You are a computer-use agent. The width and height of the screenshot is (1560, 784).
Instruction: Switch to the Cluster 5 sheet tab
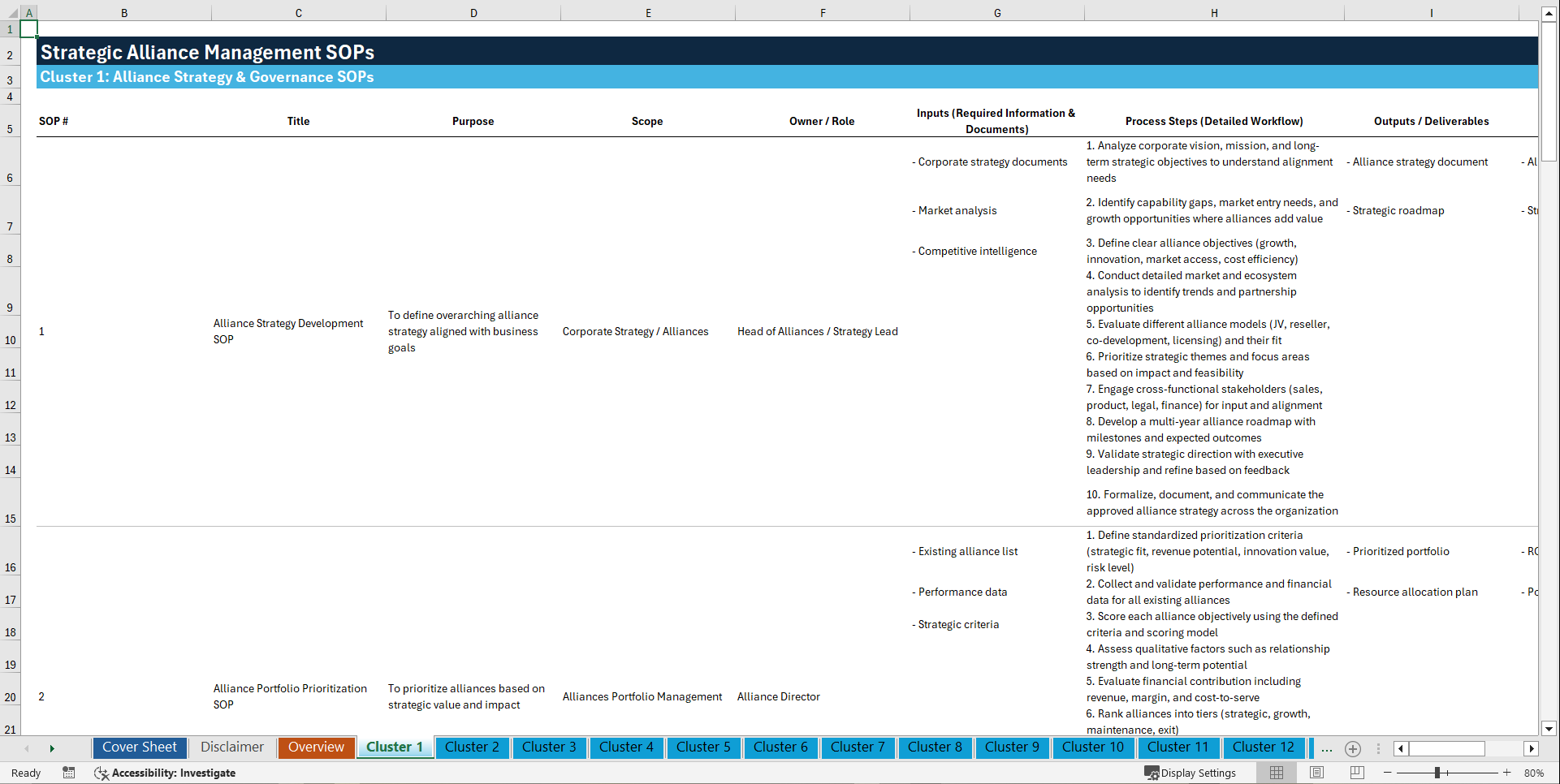pyautogui.click(x=703, y=747)
